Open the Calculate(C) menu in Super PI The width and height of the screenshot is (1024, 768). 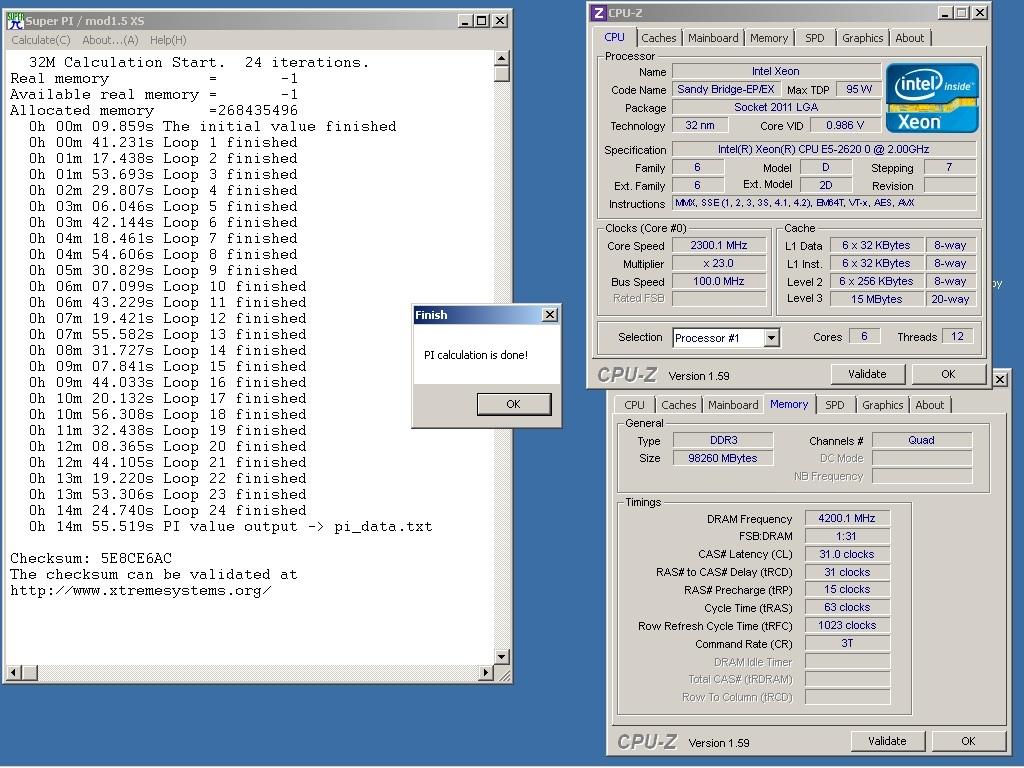tap(40, 40)
